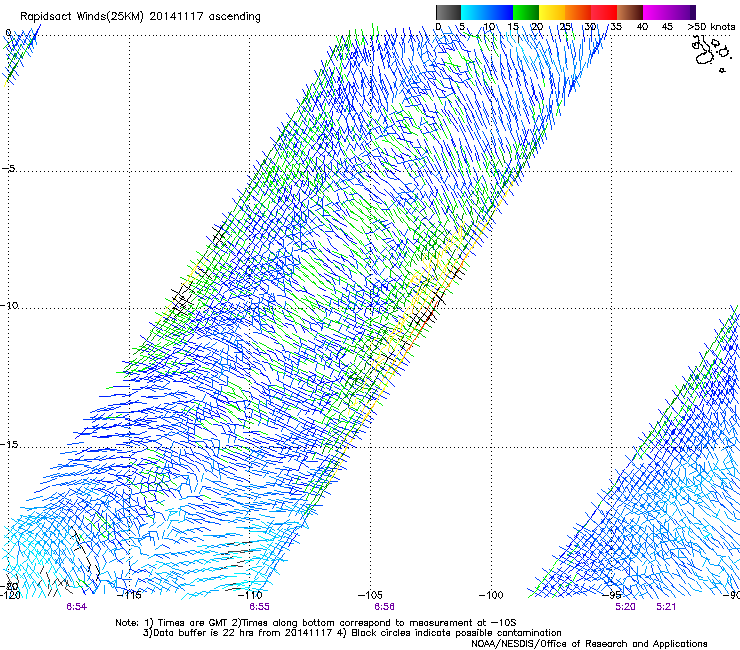
Task: Click the orange 25-30 knots color swatch
Action: pos(578,12)
